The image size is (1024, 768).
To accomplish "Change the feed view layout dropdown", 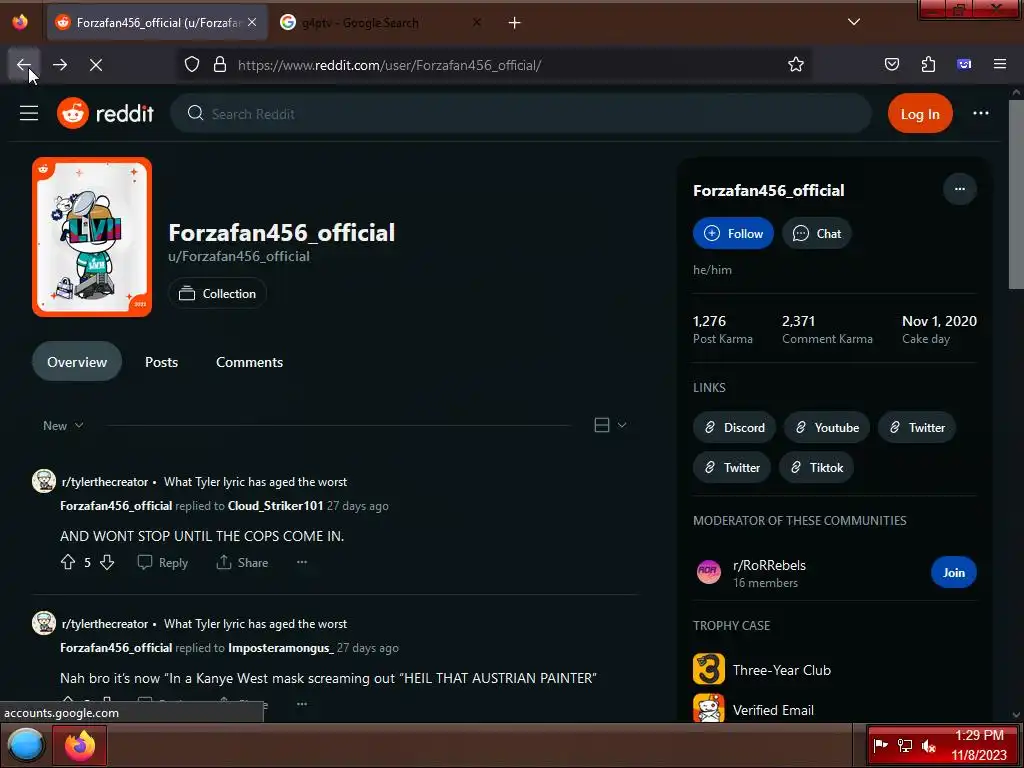I will click(x=611, y=425).
